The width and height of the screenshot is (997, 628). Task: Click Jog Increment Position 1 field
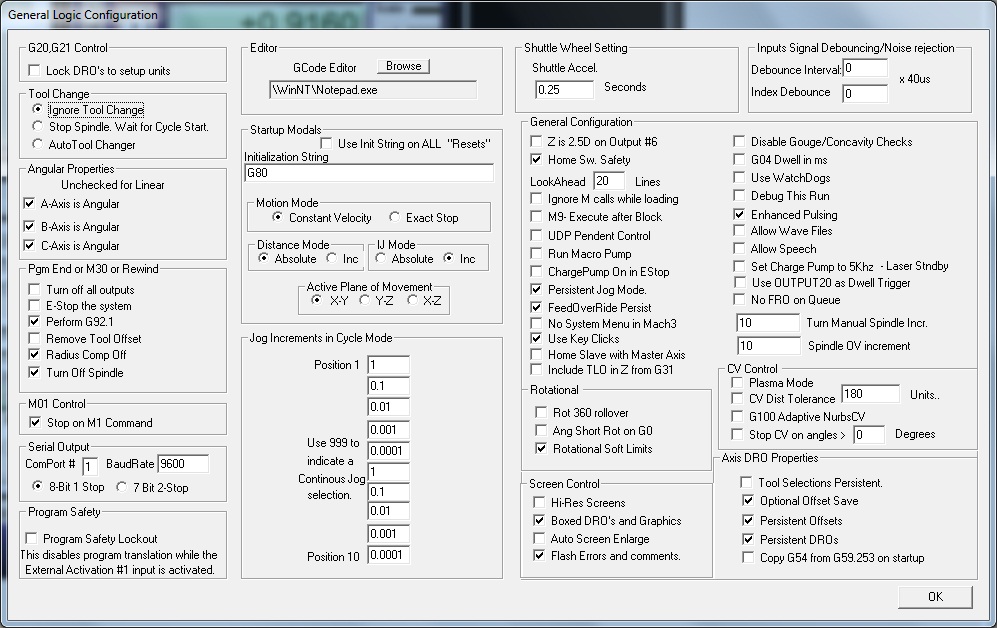[388, 365]
